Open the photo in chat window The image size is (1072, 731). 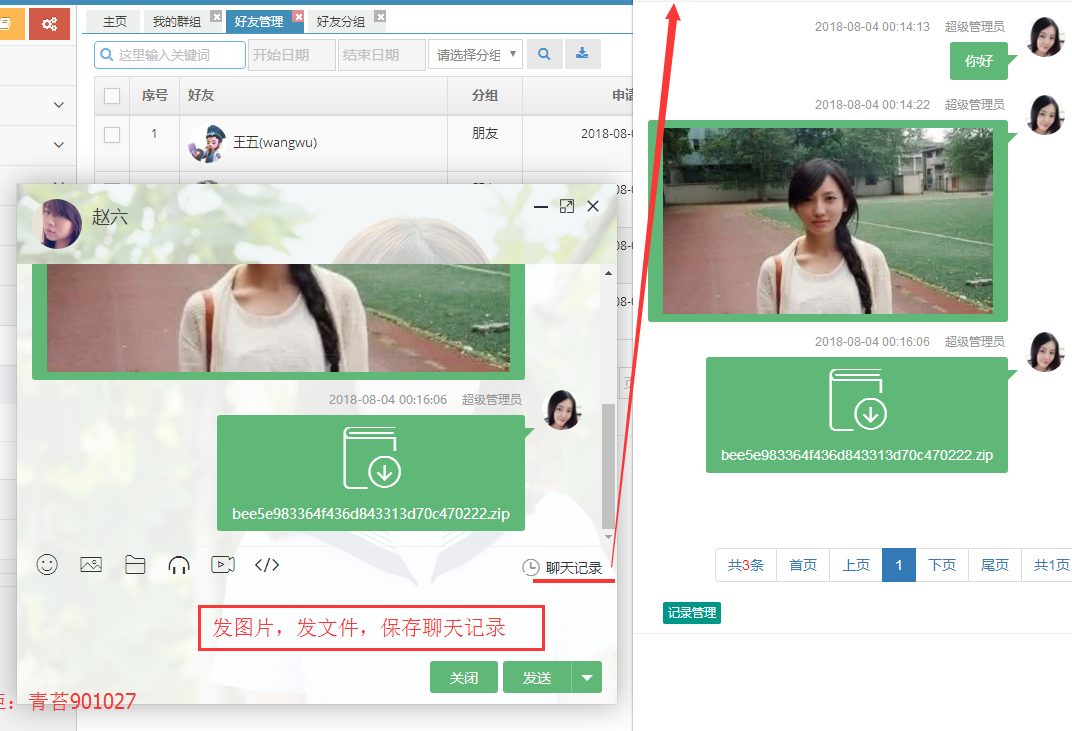click(278, 318)
